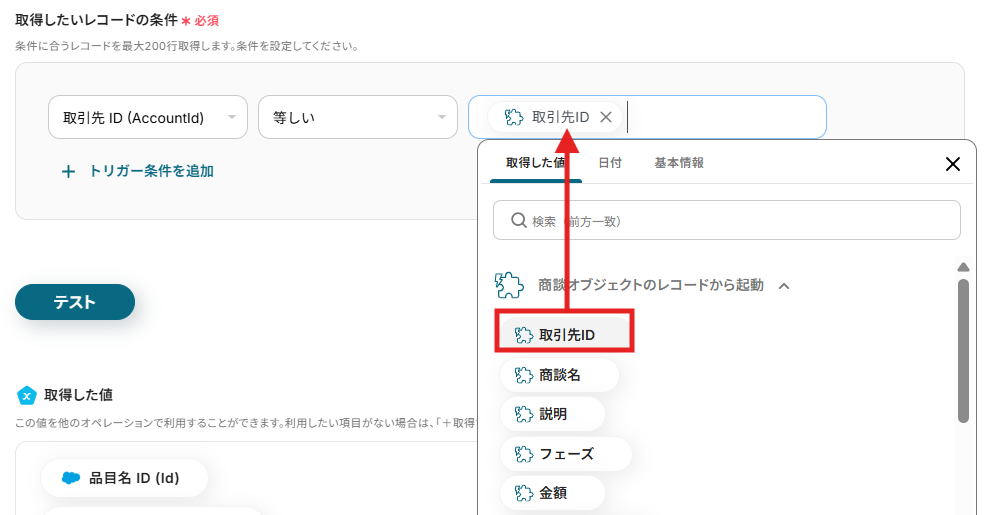Viewport: 990px width, 515px height.
Task: Select the 取引先ID value in the list
Action: click(x=564, y=334)
